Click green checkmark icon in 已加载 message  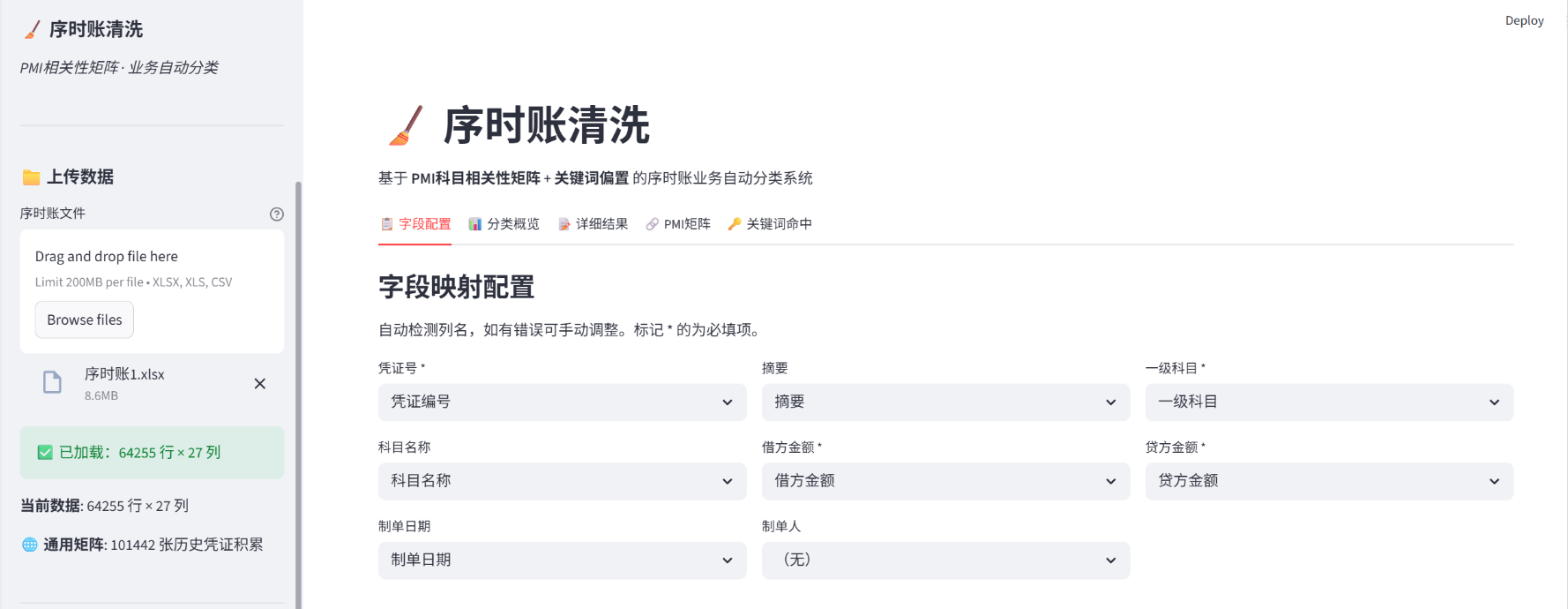(45, 453)
